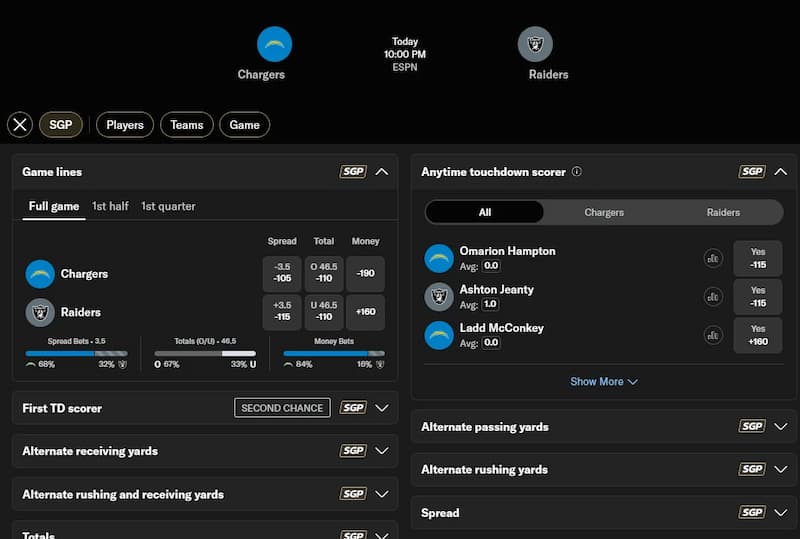This screenshot has height=539, width=800.
Task: Expand Alternate passing yards section
Action: coord(781,426)
